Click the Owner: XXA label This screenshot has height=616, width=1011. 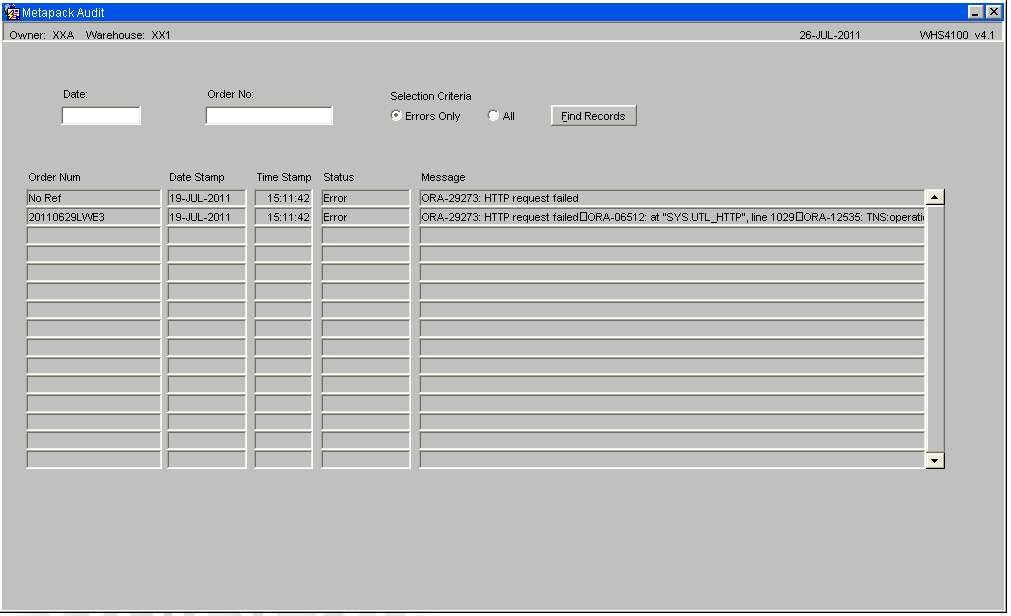tap(42, 35)
